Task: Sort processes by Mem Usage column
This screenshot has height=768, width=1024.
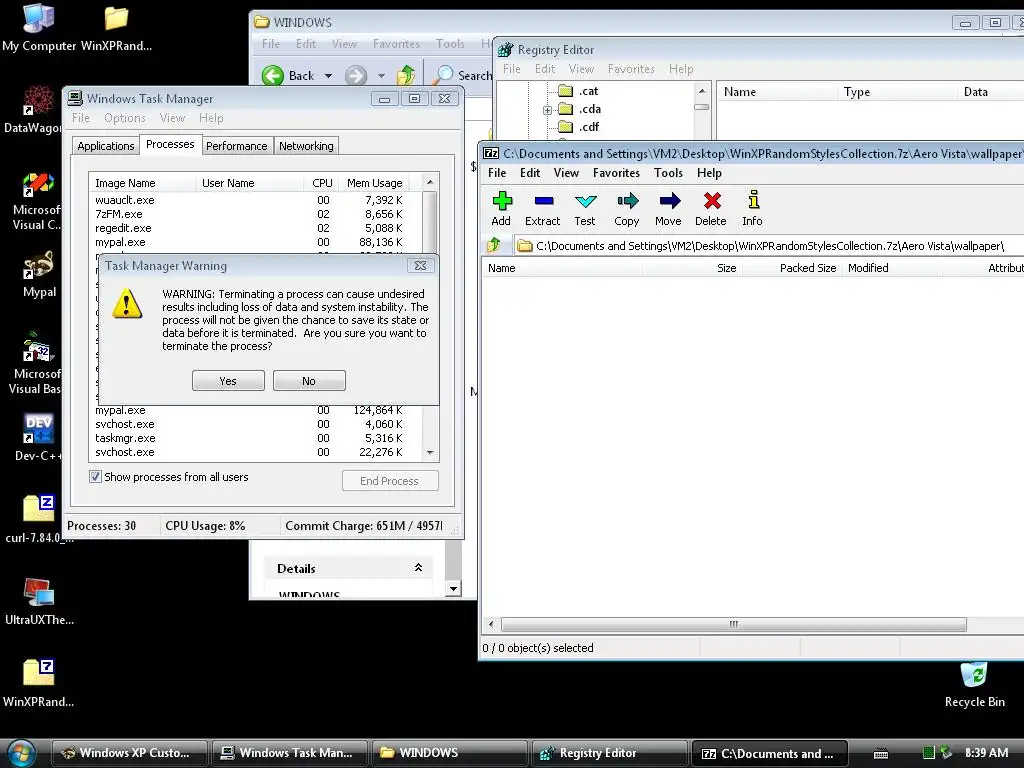Action: coord(374,183)
